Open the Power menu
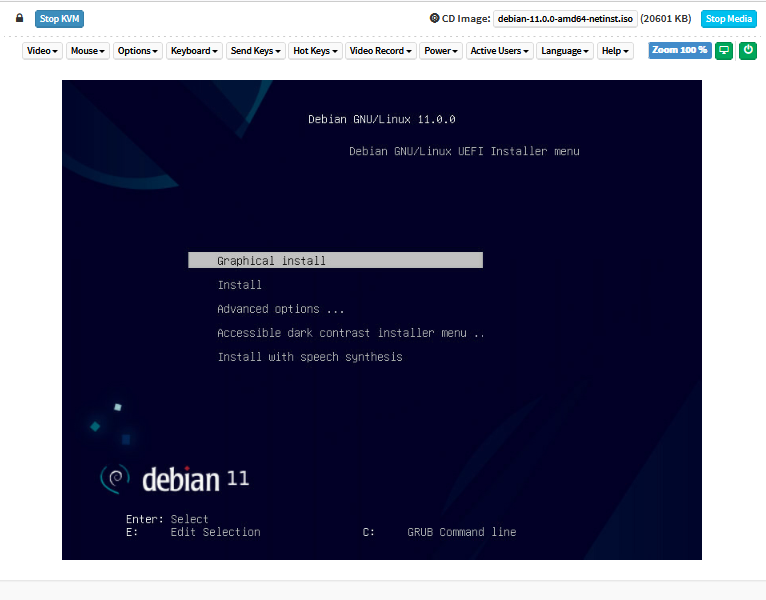The image size is (766, 600). [441, 51]
